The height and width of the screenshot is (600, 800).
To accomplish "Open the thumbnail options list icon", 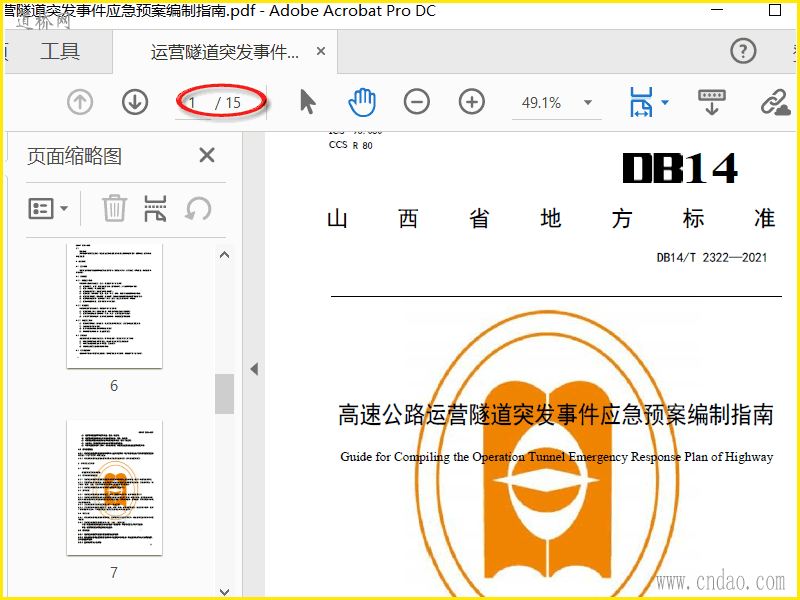I will 48,209.
